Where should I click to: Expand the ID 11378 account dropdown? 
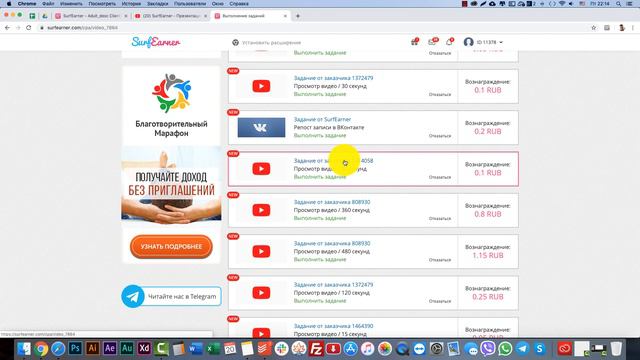coord(489,42)
